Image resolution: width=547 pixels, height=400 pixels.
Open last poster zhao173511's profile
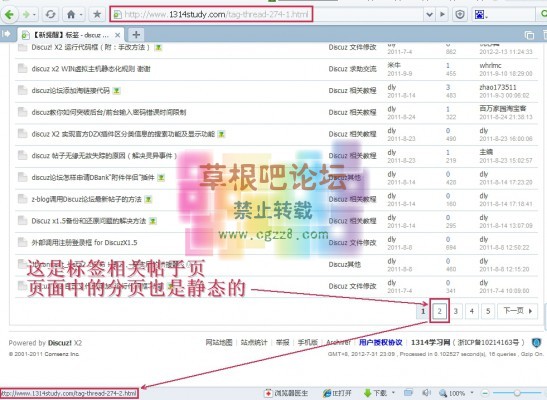[498, 87]
